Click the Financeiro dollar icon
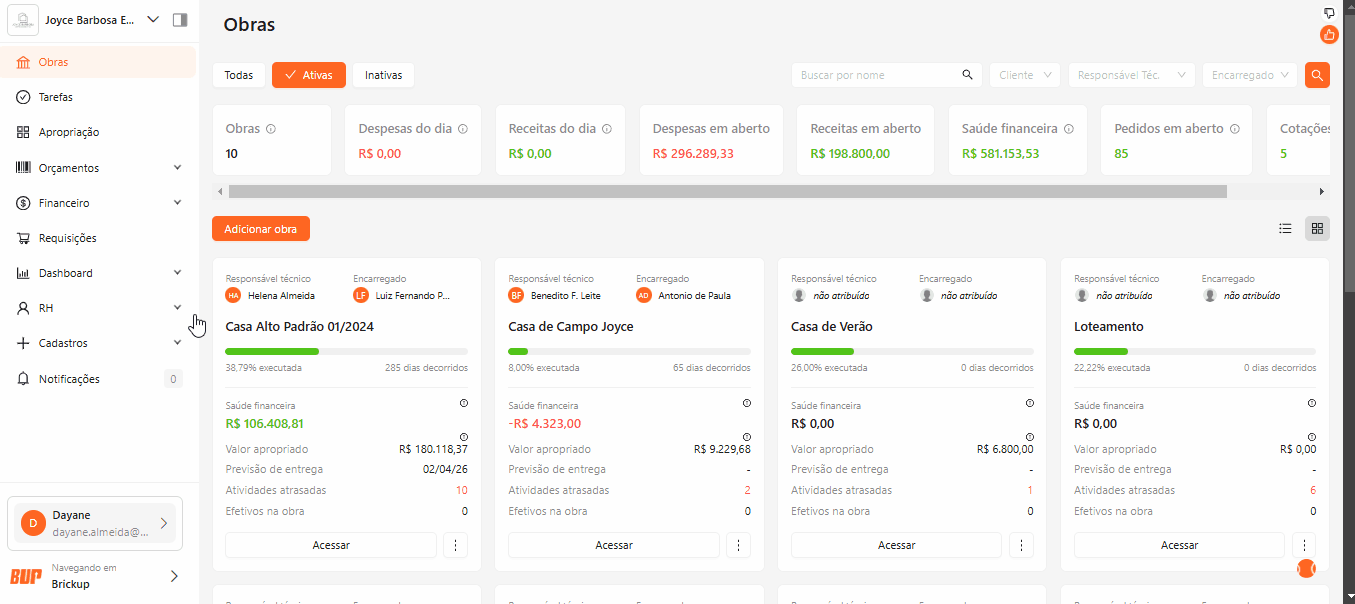The image size is (1355, 604). [x=23, y=203]
